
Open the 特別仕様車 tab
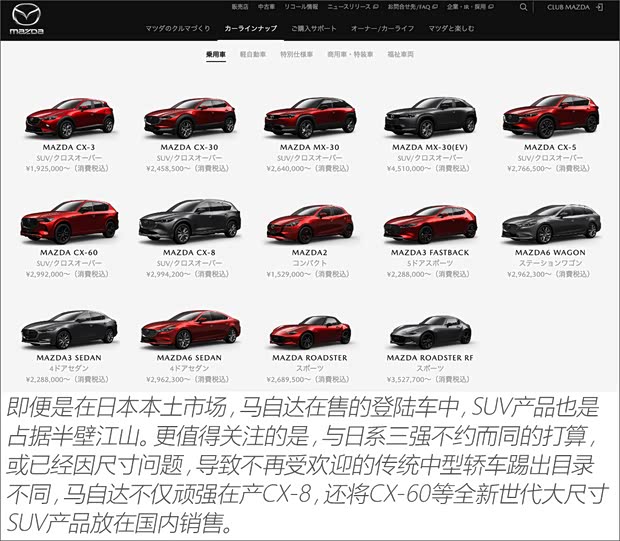pyautogui.click(x=297, y=54)
